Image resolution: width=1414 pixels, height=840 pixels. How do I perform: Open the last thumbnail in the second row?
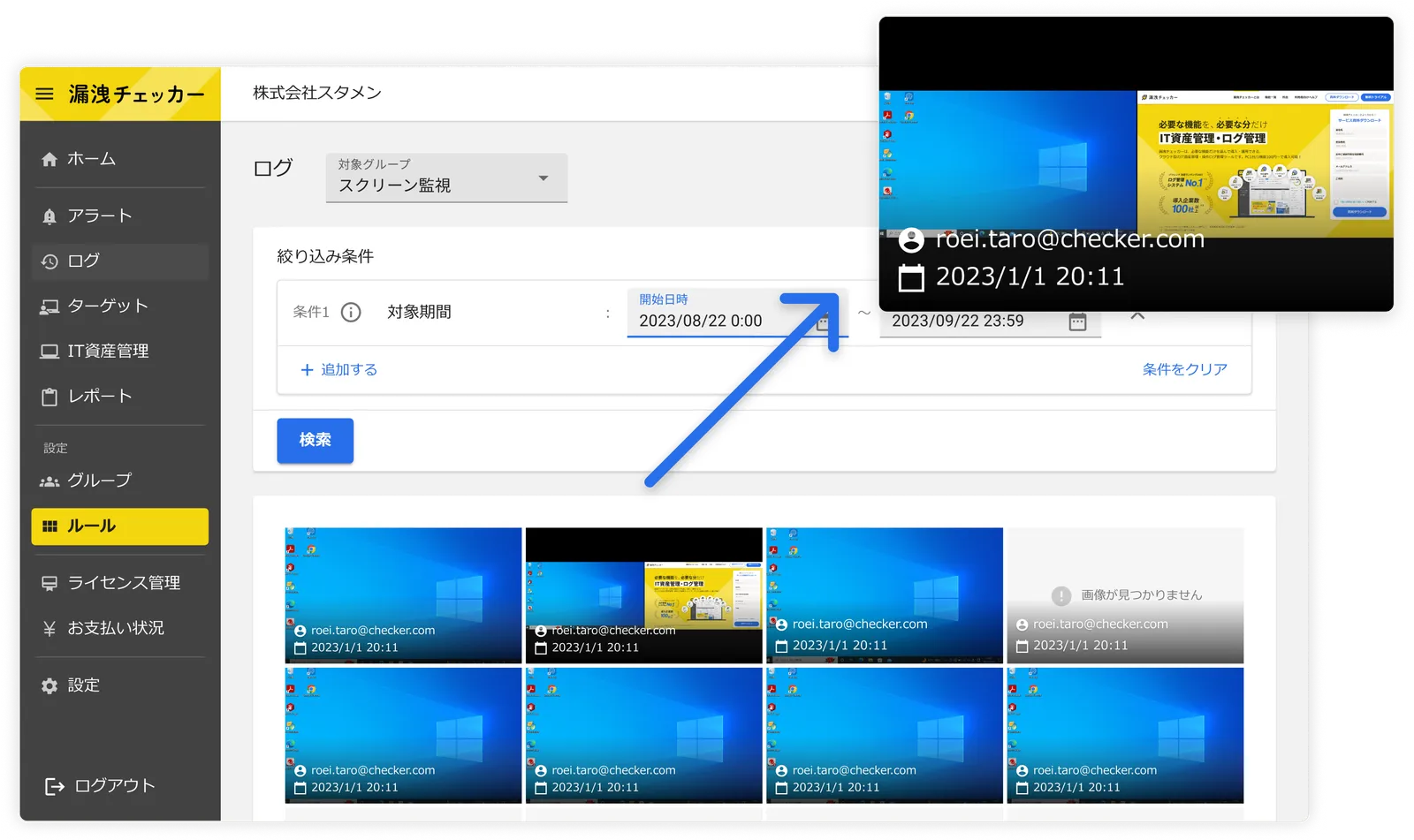tap(1125, 736)
